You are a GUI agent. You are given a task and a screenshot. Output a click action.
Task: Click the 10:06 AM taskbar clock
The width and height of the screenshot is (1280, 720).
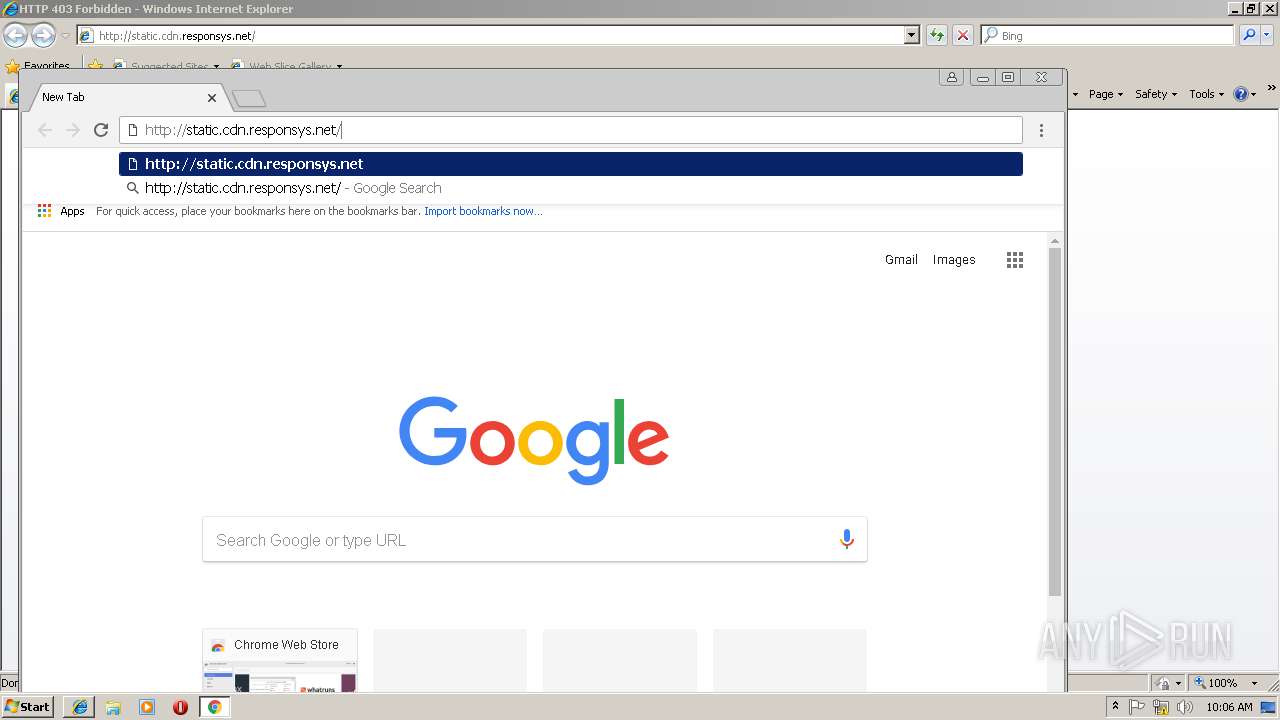point(1229,707)
